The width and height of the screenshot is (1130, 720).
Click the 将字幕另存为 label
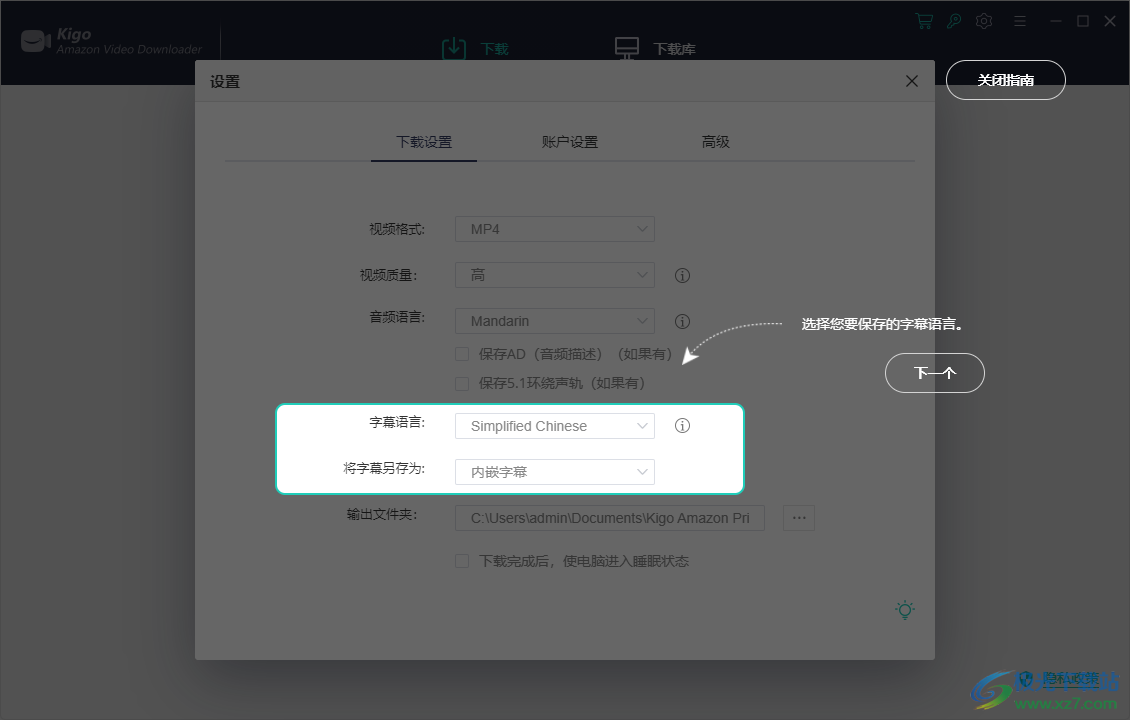384,468
